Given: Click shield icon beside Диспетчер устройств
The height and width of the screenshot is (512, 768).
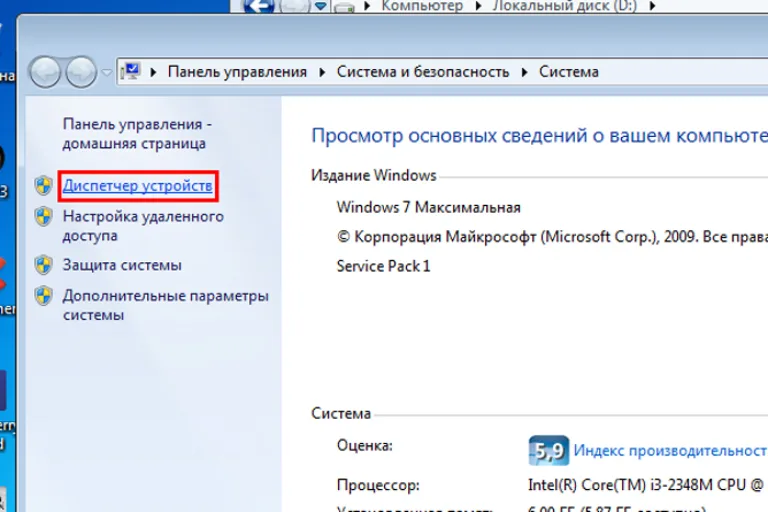Looking at the screenshot, I should (44, 186).
